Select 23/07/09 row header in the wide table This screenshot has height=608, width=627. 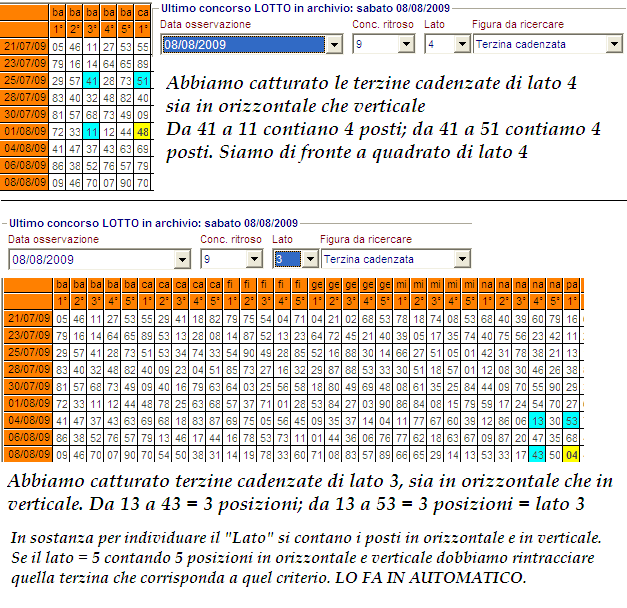tap(28, 335)
